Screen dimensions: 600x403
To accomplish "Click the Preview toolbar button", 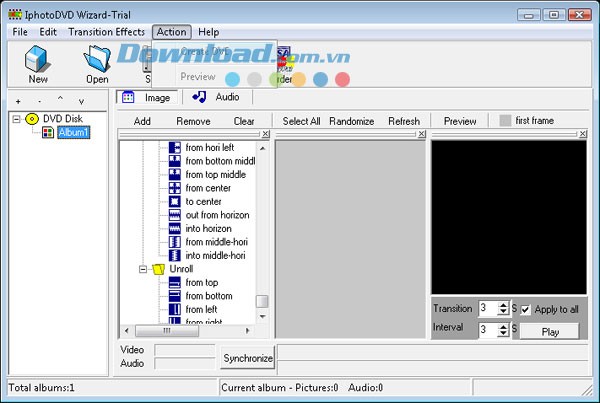I will pyautogui.click(x=460, y=121).
